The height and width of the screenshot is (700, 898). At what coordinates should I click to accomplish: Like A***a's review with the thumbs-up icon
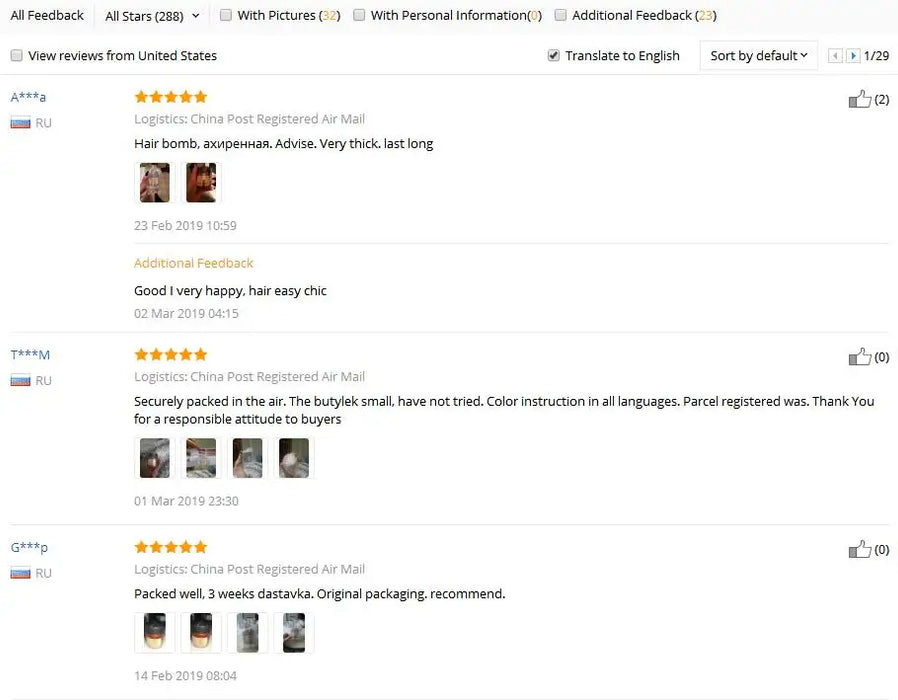click(860, 99)
